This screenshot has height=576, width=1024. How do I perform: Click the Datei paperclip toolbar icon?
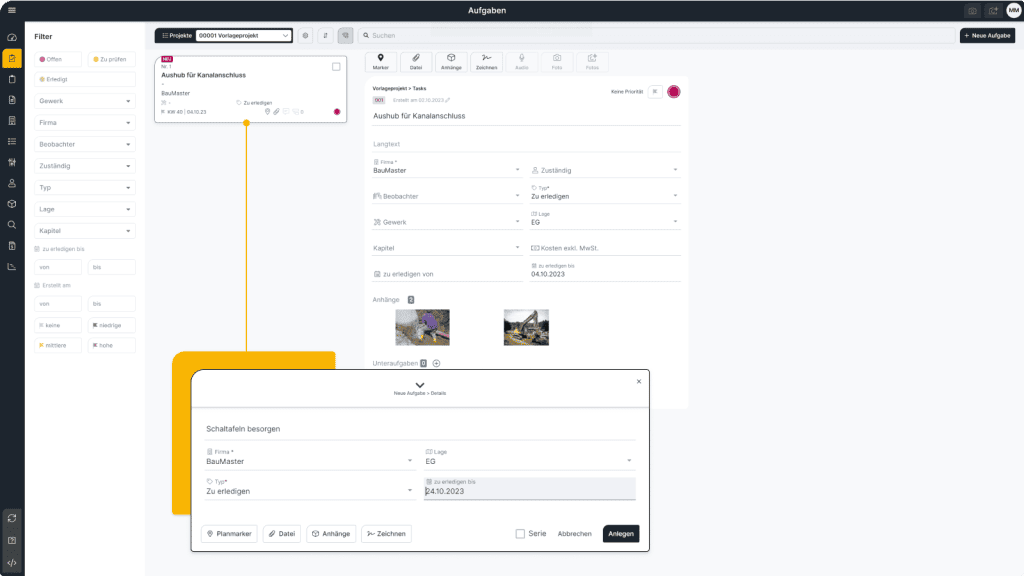point(416,62)
